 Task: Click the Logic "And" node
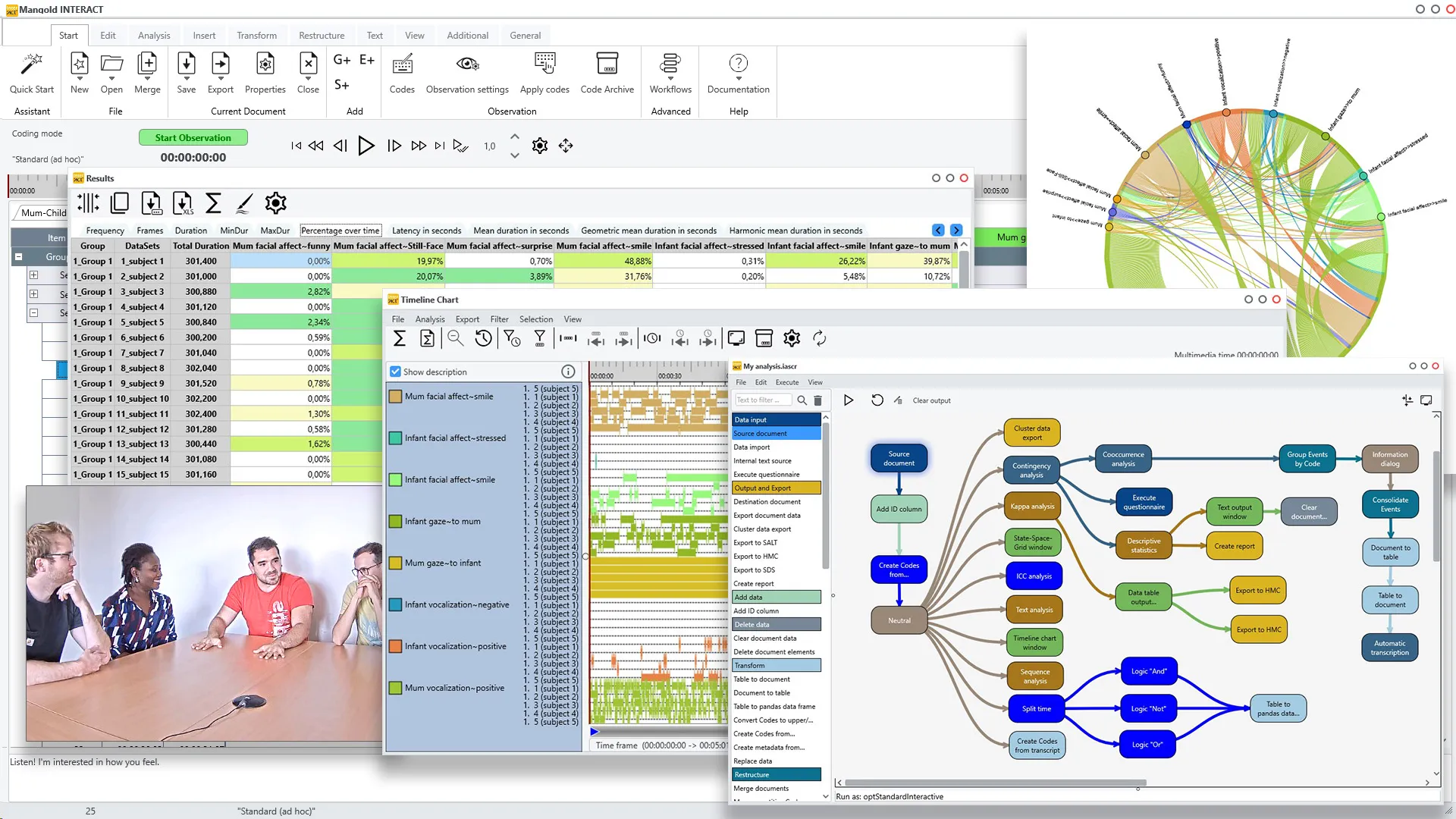pos(1148,671)
